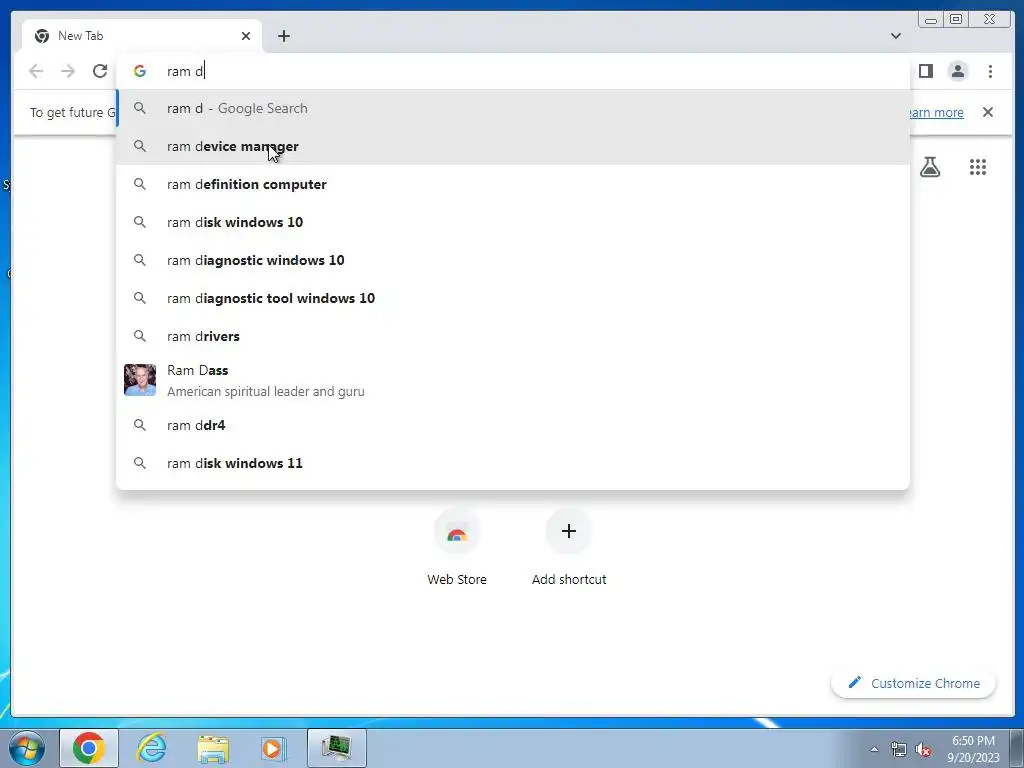
Task: Go forward with the right arrow button
Action: point(68,71)
